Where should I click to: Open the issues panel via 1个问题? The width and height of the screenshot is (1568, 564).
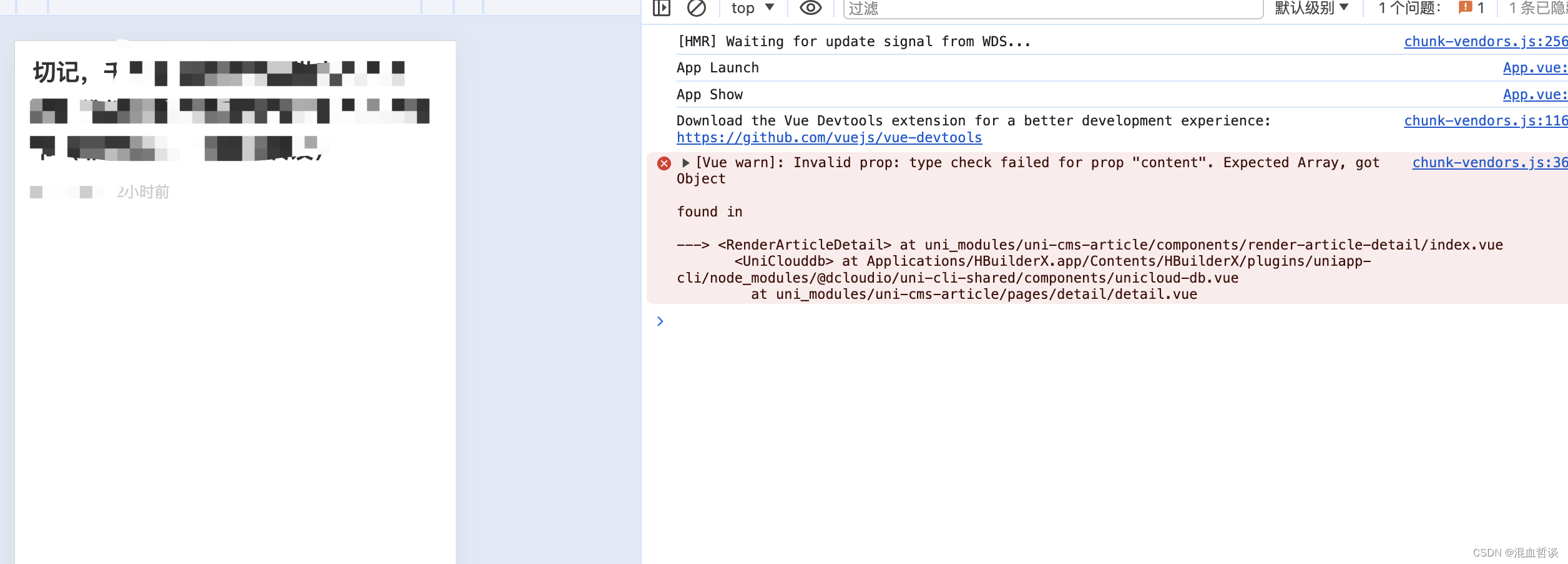click(x=1406, y=7)
